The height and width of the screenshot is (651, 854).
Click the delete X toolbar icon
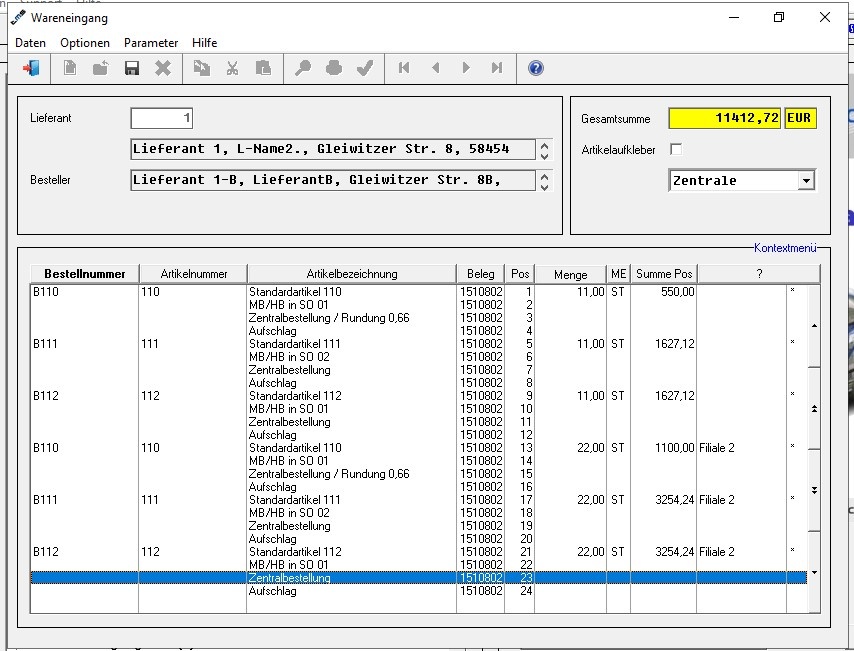pyautogui.click(x=163, y=68)
